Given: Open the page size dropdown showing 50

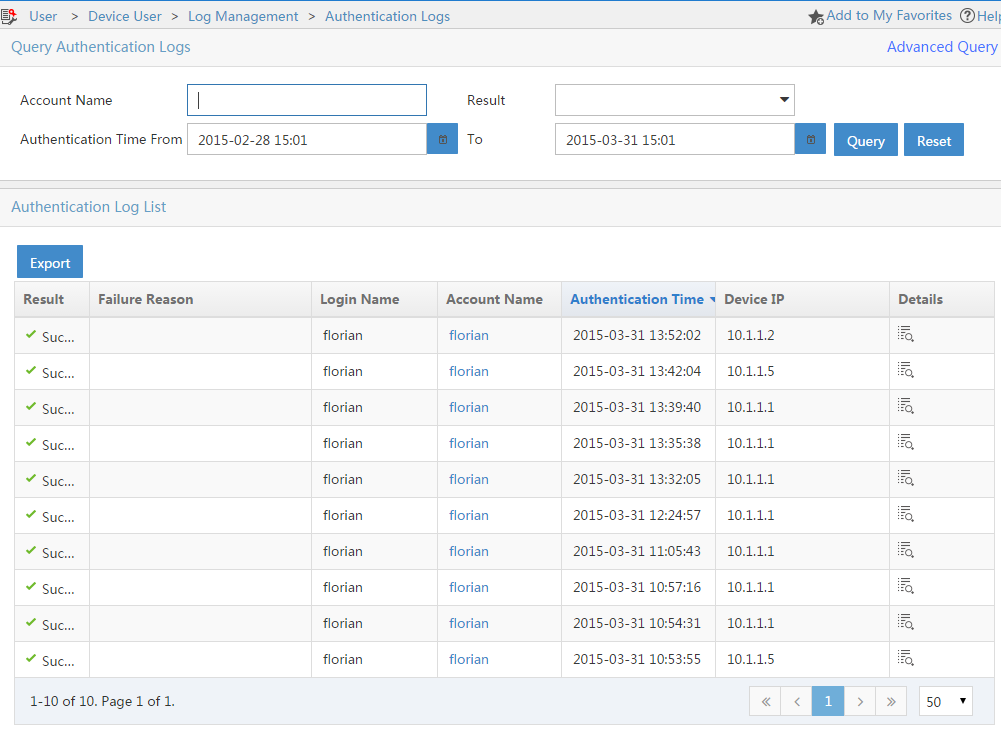Looking at the screenshot, I should (945, 701).
